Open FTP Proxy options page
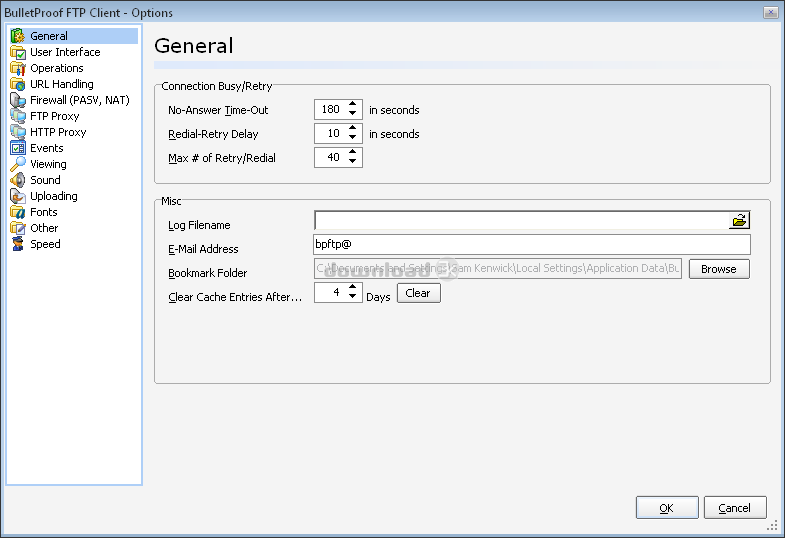 point(55,116)
